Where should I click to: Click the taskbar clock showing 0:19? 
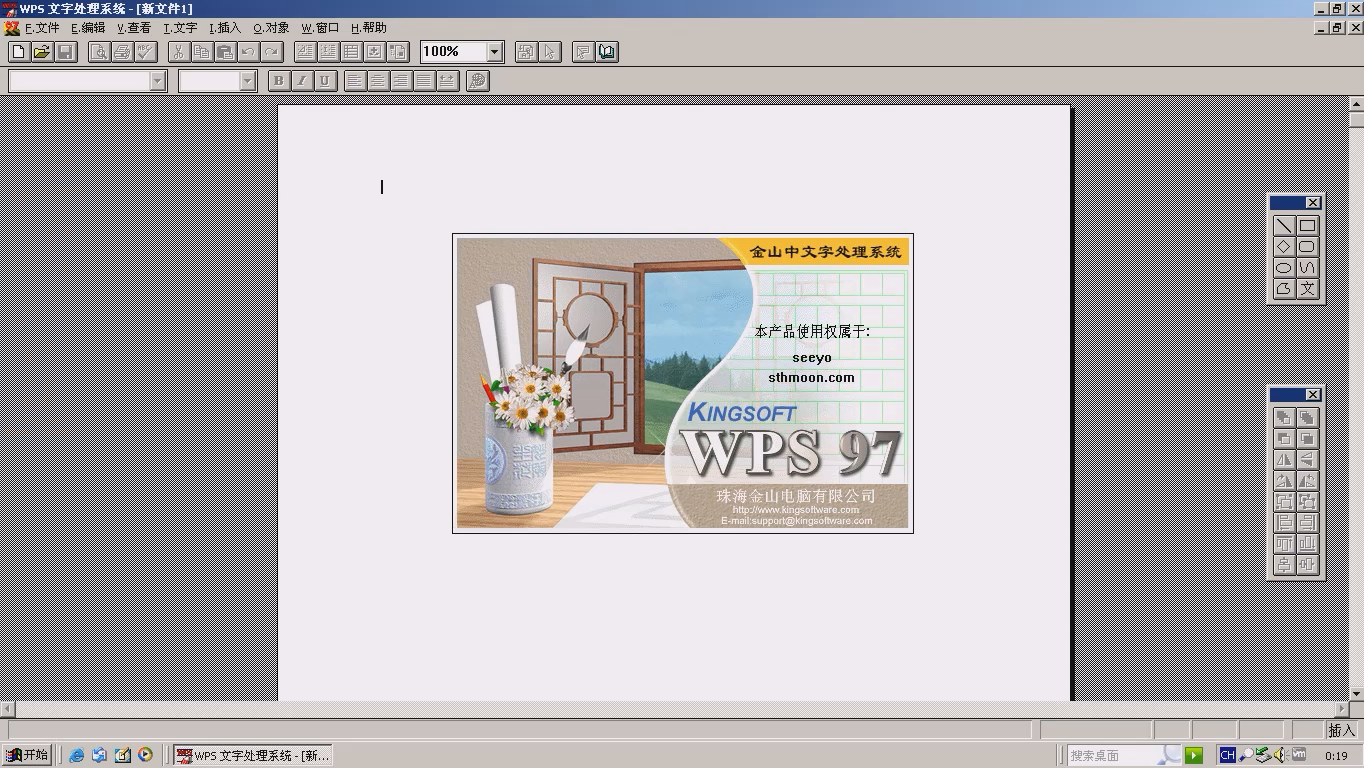tap(1336, 756)
